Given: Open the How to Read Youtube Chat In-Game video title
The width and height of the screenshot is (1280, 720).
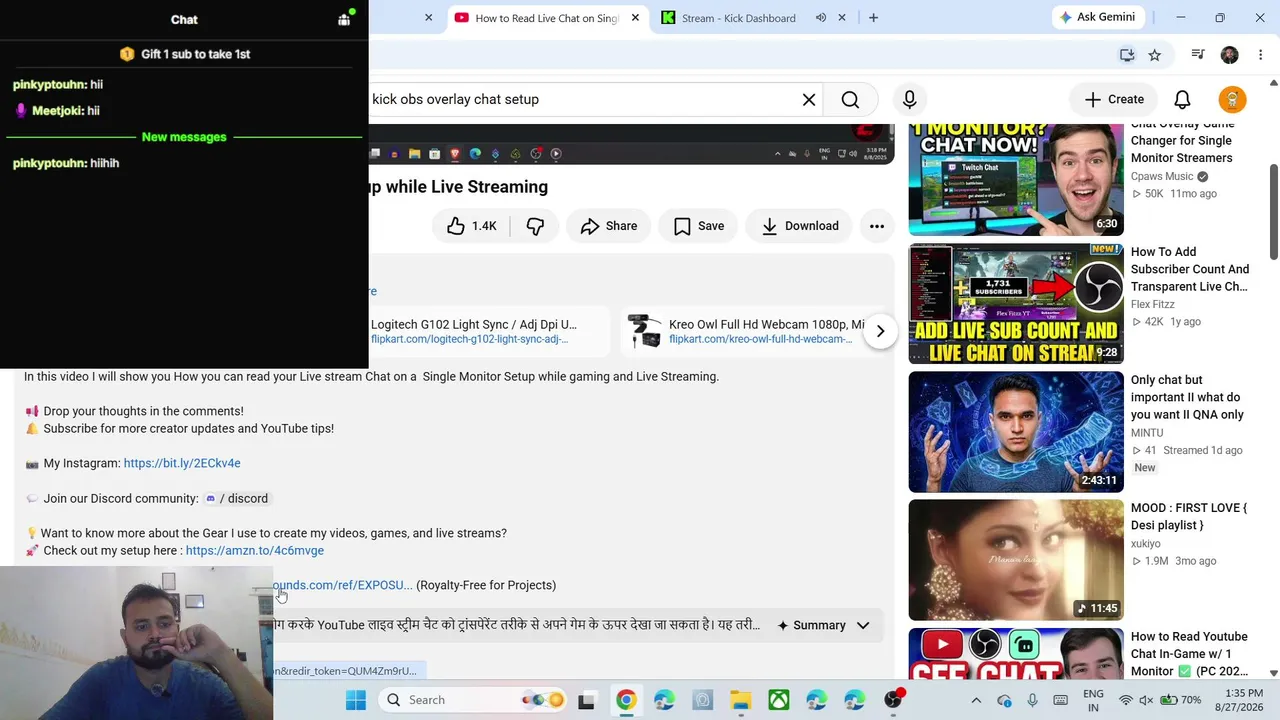Looking at the screenshot, I should pyautogui.click(x=1189, y=654).
